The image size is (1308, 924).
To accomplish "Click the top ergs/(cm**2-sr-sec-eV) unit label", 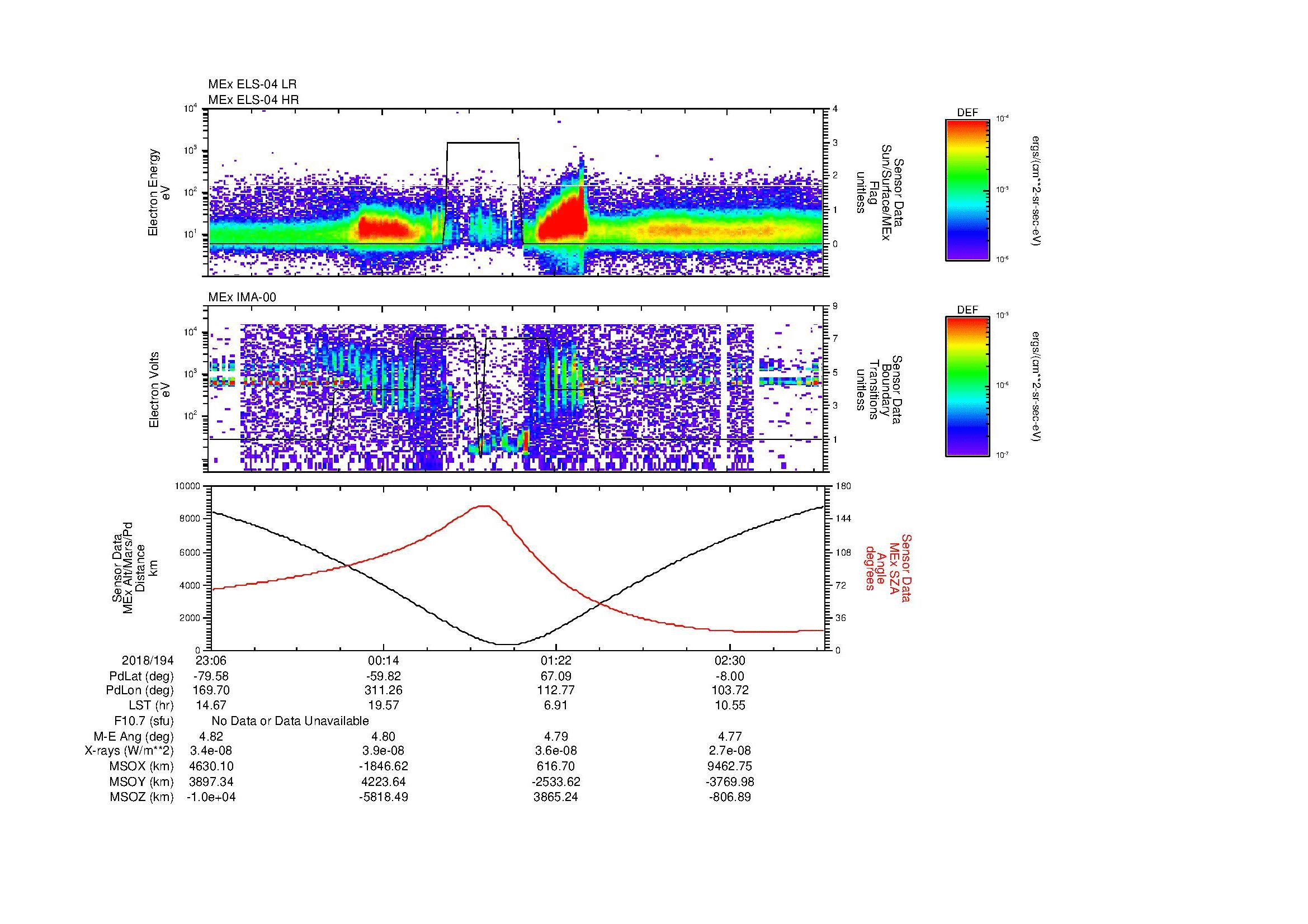I will pos(1035,190).
